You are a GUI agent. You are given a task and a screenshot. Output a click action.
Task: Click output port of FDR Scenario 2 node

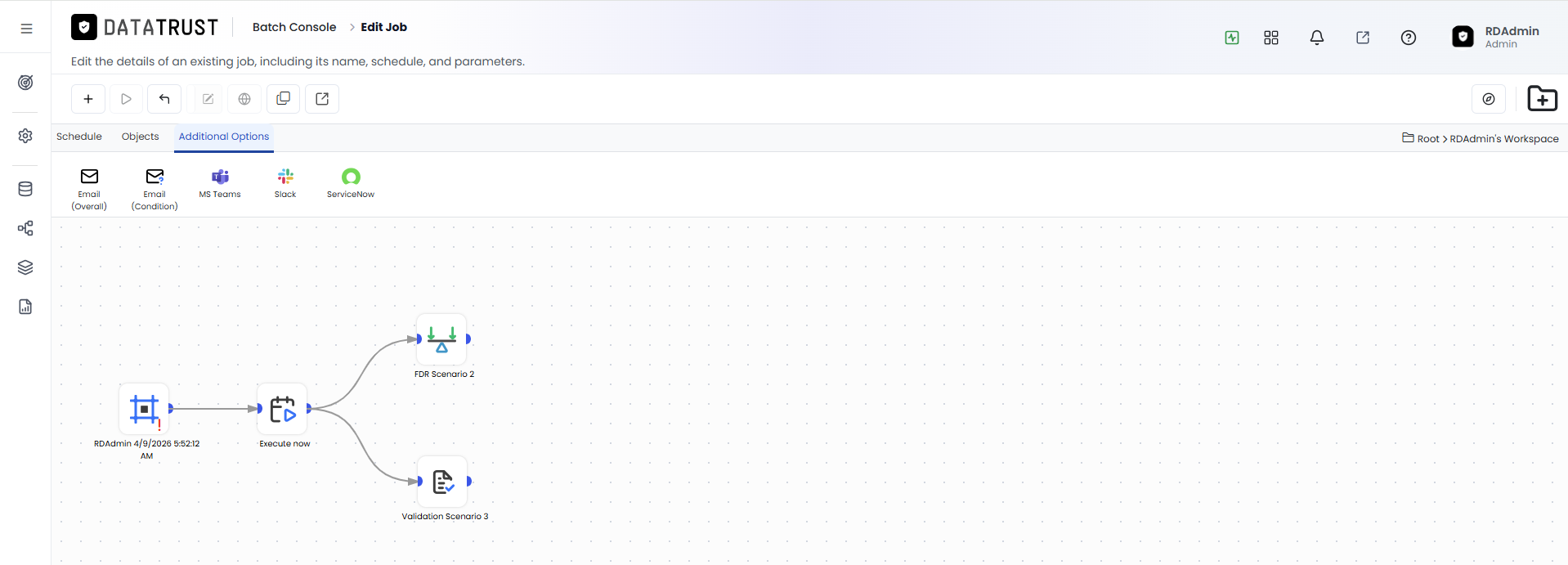(468, 339)
